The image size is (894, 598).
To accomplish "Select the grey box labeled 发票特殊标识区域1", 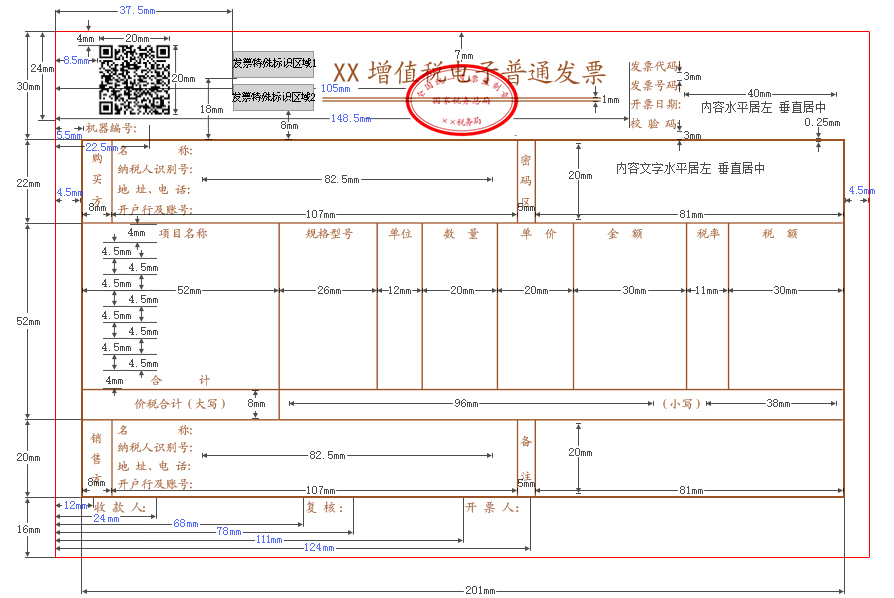I will point(273,63).
